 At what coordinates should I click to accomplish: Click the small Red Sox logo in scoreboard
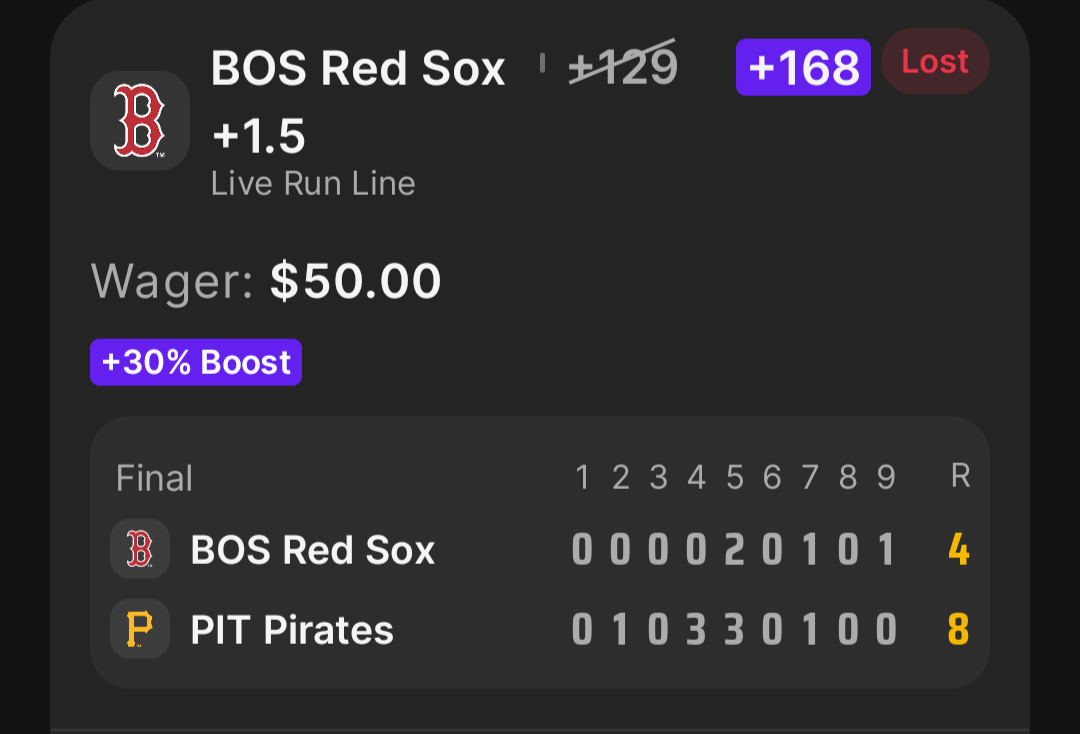tap(140, 549)
